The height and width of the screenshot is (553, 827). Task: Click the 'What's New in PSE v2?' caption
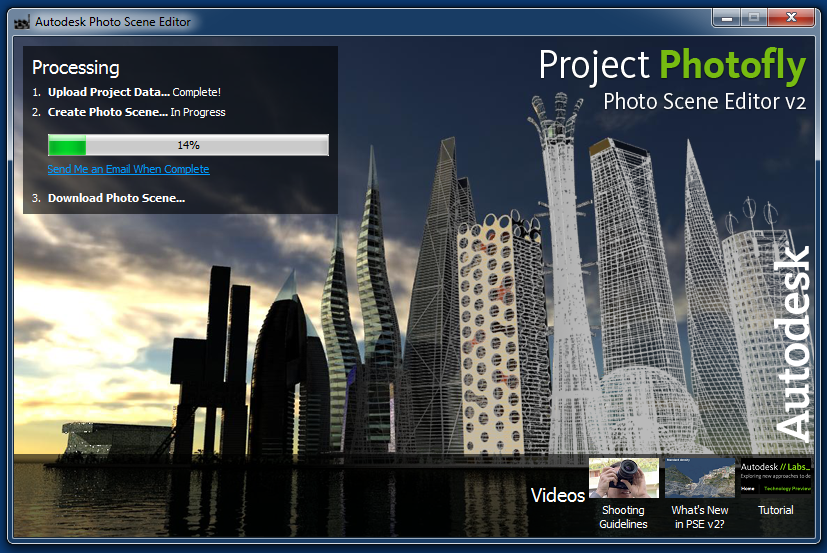(699, 517)
